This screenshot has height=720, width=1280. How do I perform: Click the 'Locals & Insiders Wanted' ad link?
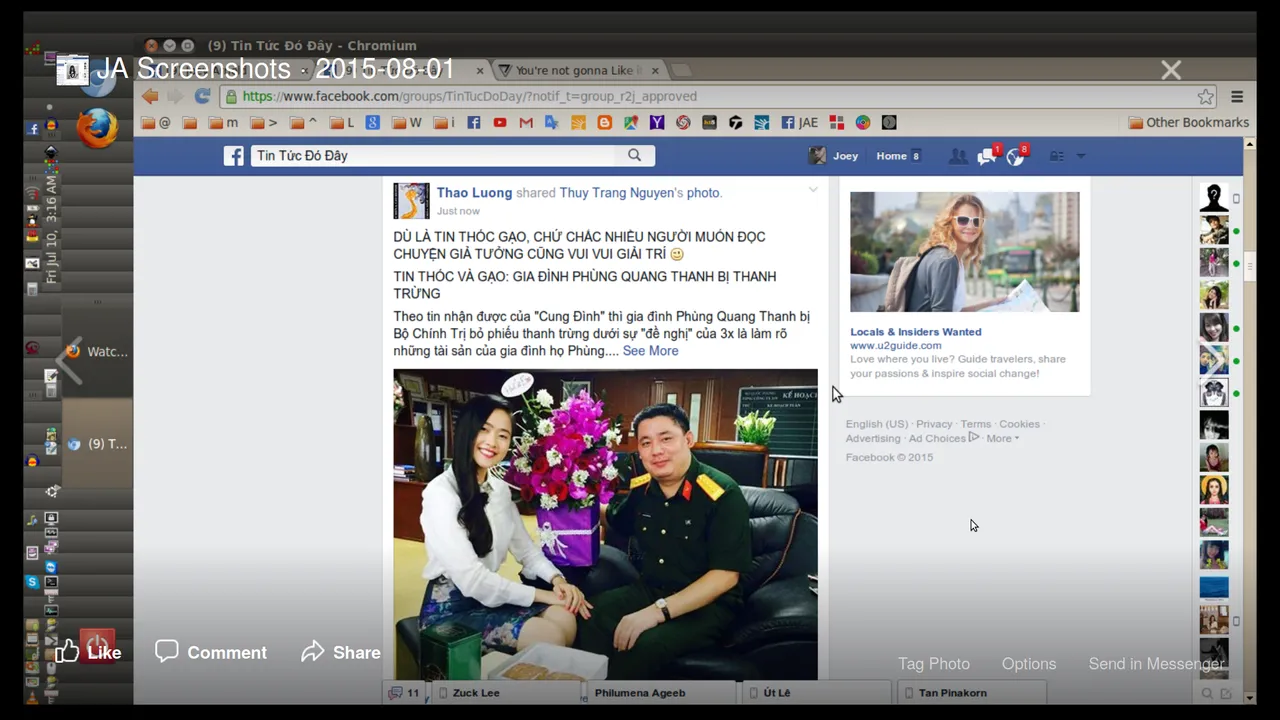[x=916, y=332]
